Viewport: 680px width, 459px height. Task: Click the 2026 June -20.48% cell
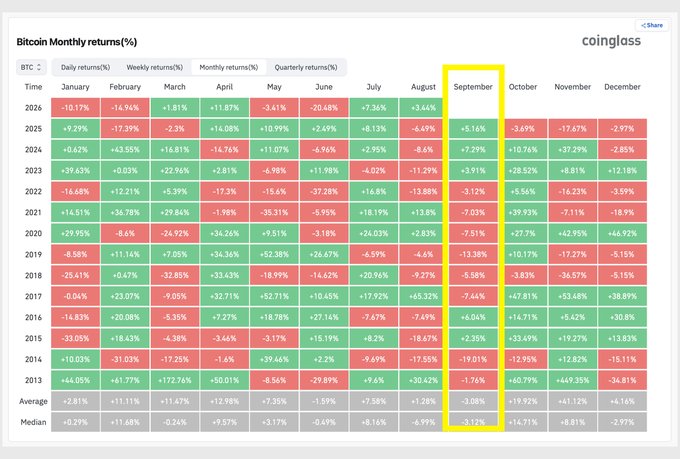pos(324,108)
